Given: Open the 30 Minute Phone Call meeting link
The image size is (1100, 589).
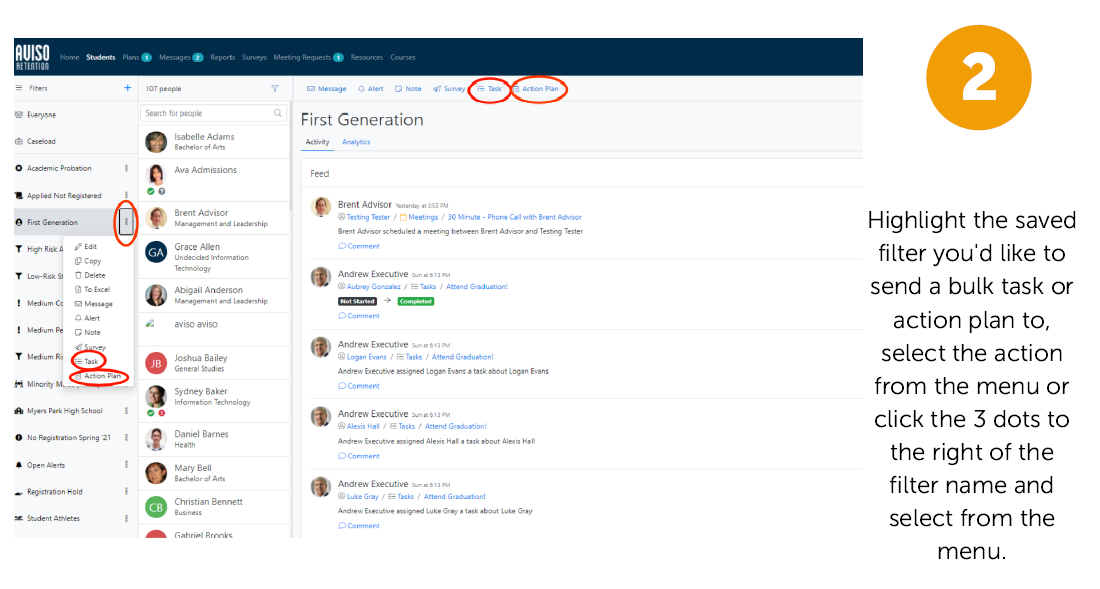Looking at the screenshot, I should [x=514, y=217].
